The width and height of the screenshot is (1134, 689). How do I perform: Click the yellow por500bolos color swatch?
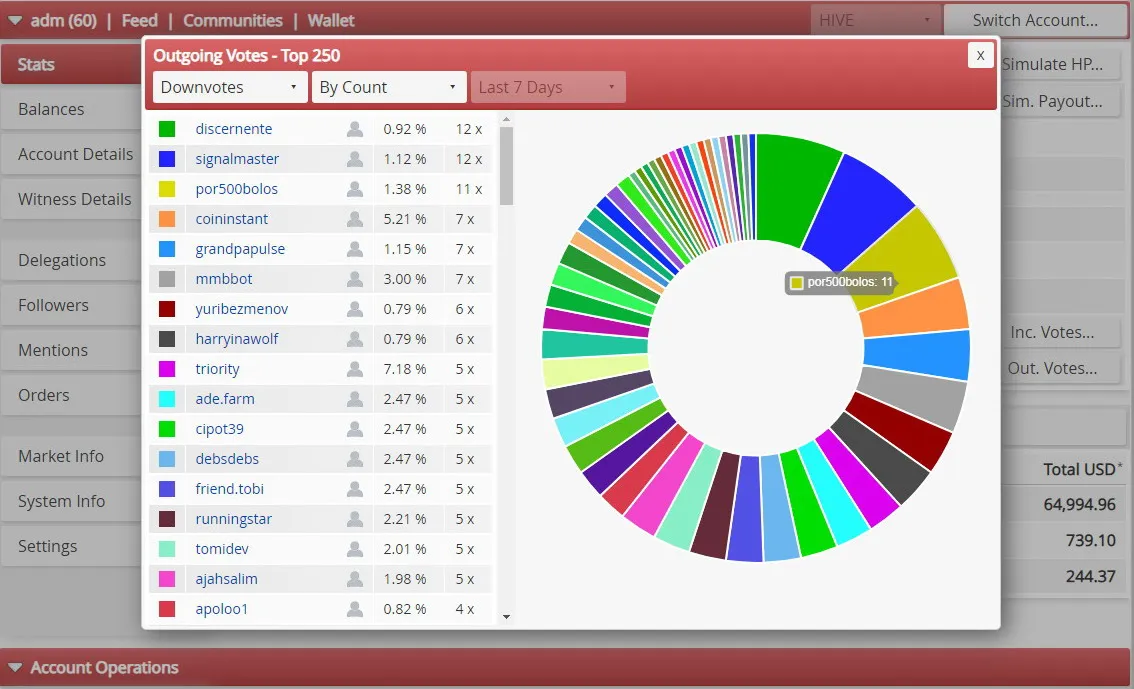167,189
